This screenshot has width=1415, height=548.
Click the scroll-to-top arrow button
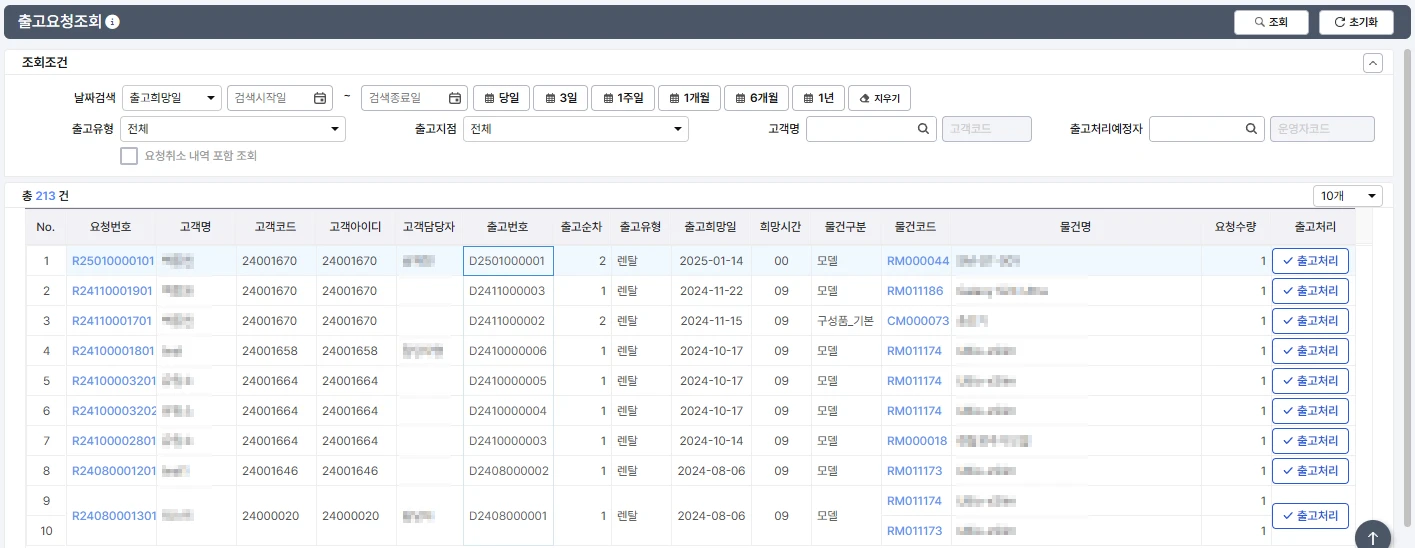pos(1372,537)
